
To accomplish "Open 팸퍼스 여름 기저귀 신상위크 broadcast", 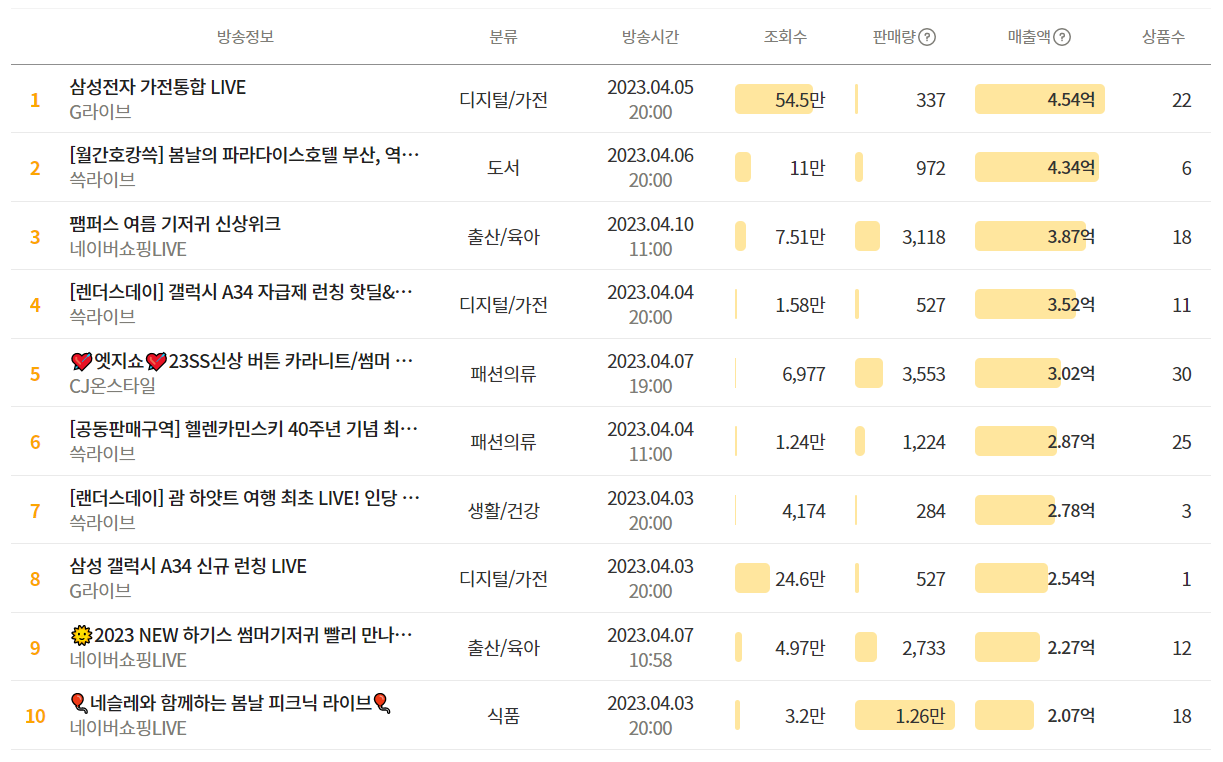I will [175, 224].
